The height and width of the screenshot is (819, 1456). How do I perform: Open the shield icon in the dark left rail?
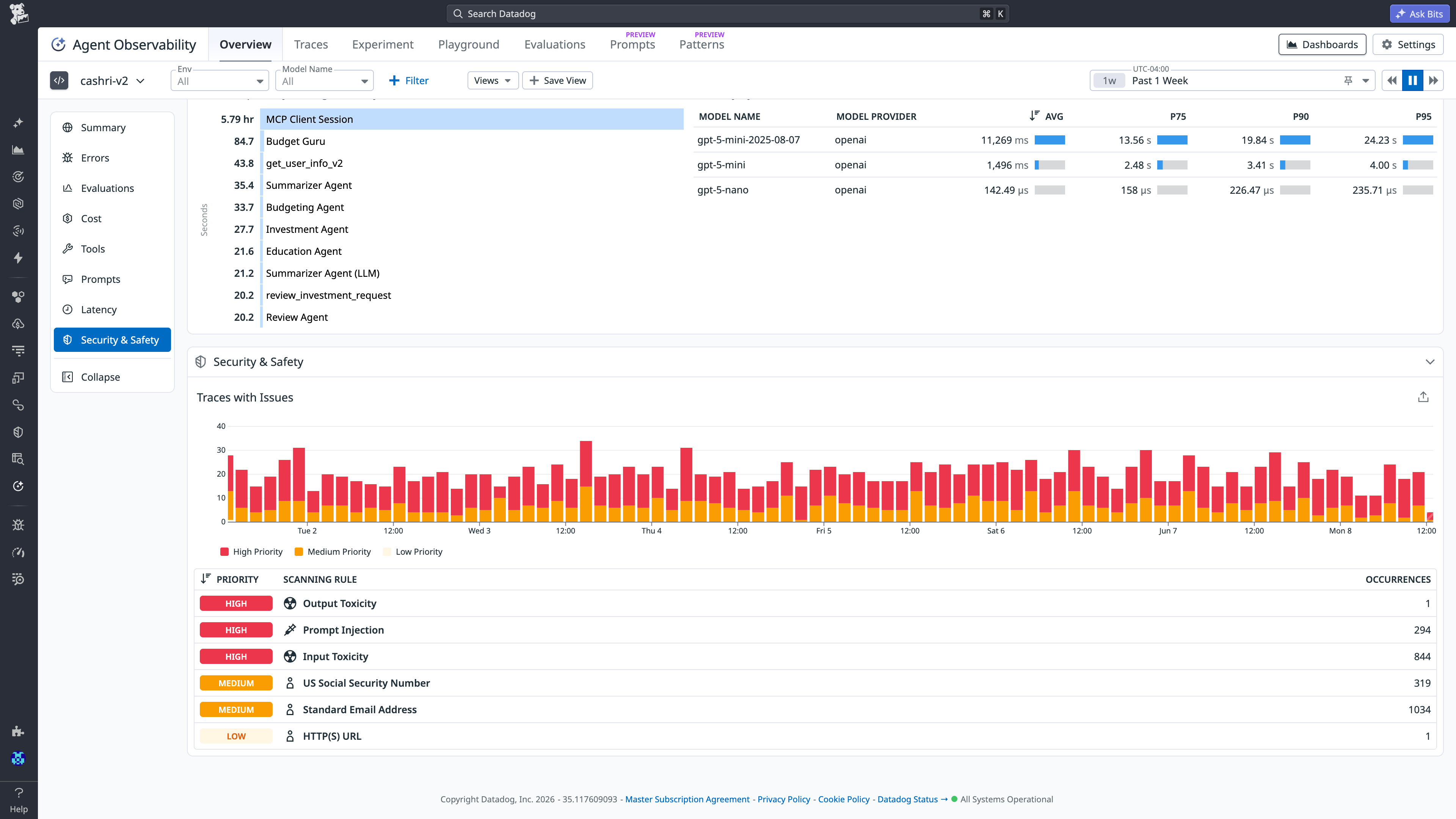click(x=18, y=432)
